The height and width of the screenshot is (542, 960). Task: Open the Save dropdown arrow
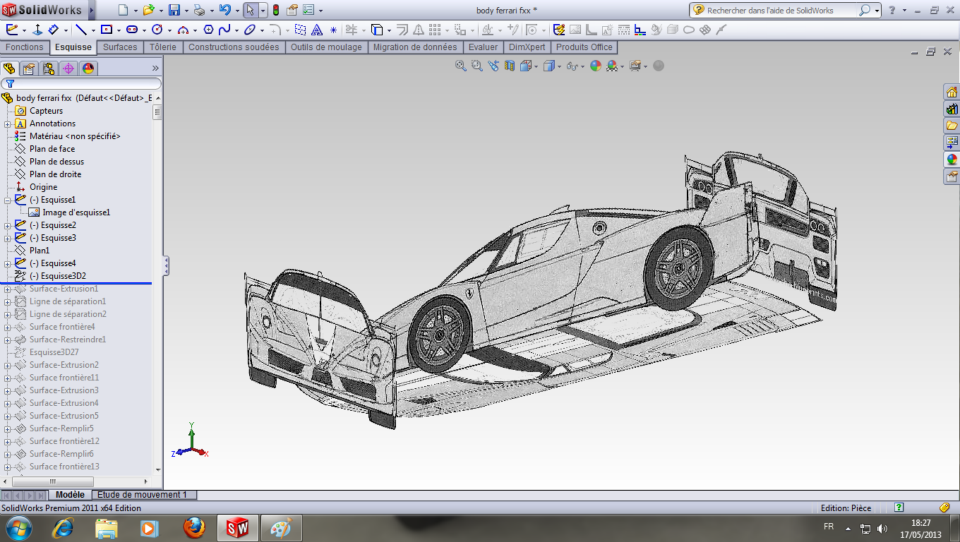pyautogui.click(x=186, y=11)
